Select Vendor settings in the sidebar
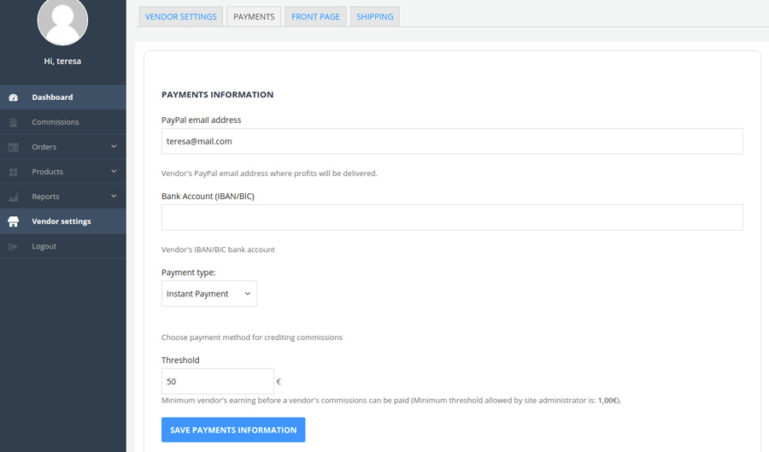Screen dimensions: 769x452 pyautogui.click(x=63, y=221)
